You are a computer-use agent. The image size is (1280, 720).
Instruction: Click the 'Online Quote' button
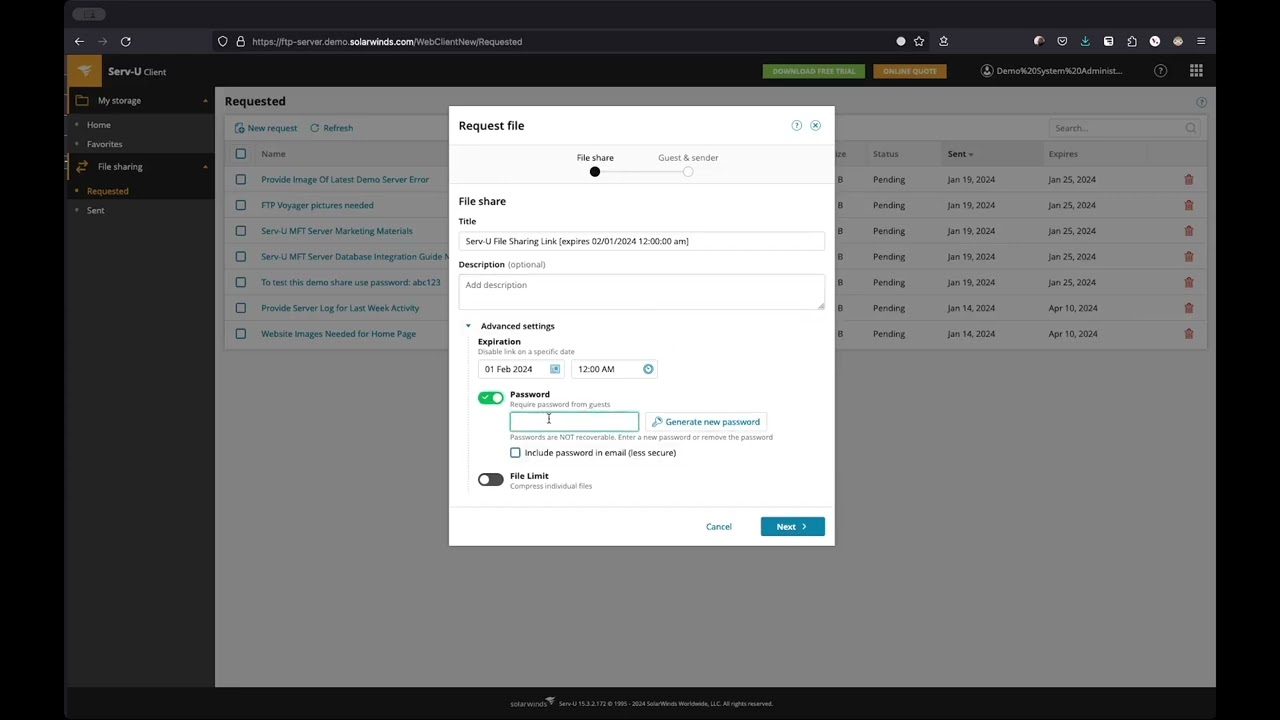tap(910, 71)
